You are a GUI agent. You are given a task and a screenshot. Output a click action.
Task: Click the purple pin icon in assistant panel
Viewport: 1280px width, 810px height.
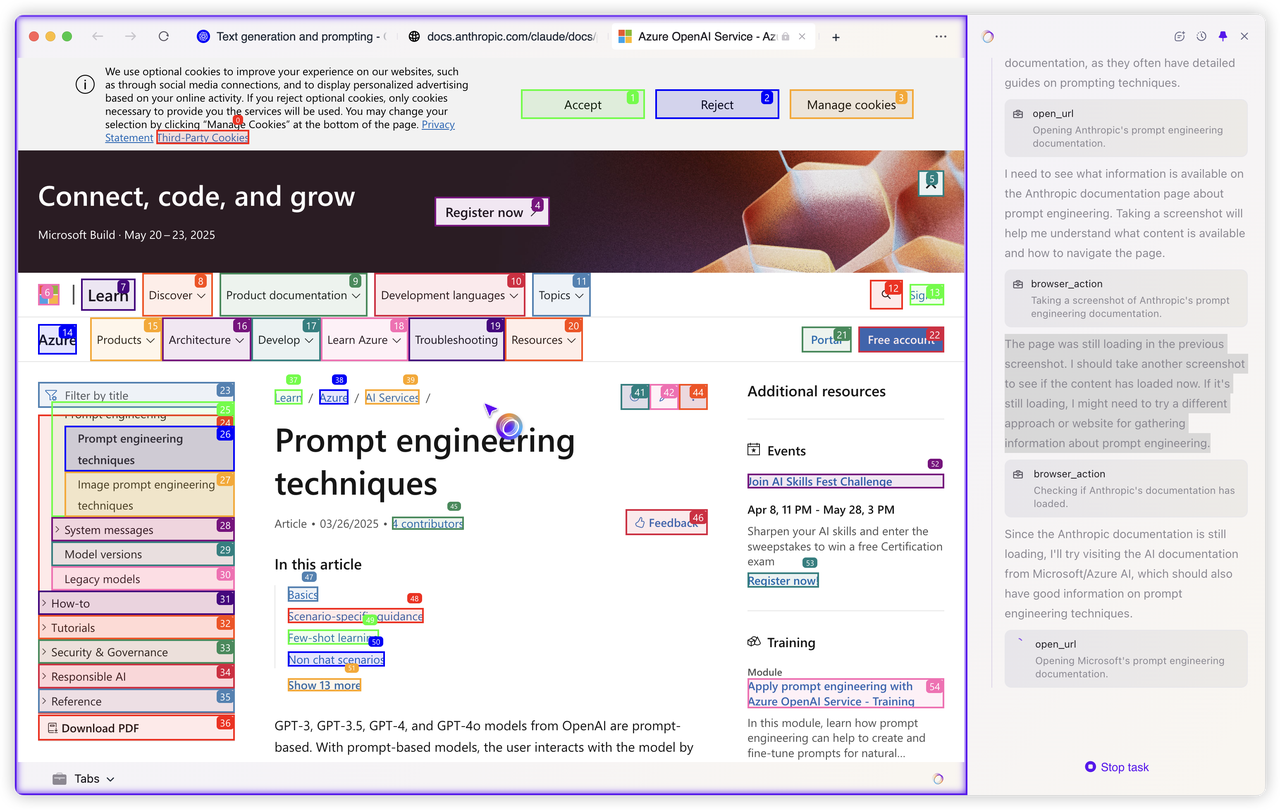pyautogui.click(x=1222, y=36)
